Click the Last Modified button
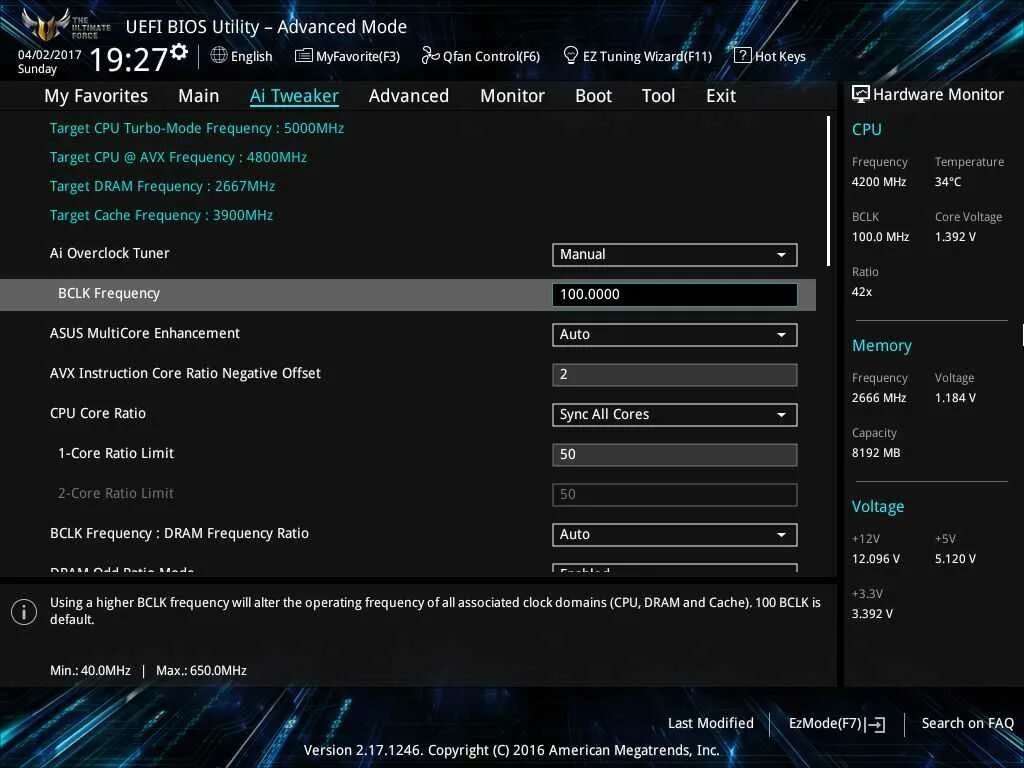The image size is (1024, 768). [x=710, y=723]
